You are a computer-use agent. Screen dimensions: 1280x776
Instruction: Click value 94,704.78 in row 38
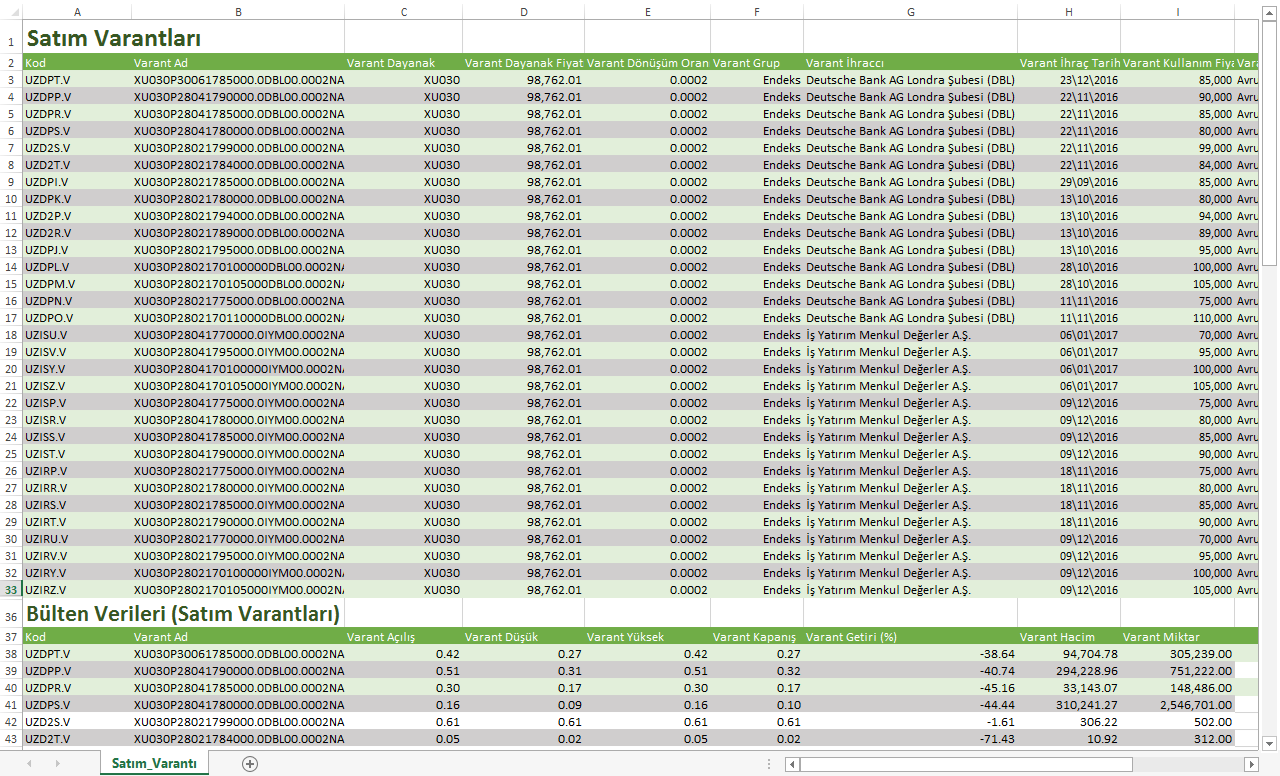[1069, 654]
